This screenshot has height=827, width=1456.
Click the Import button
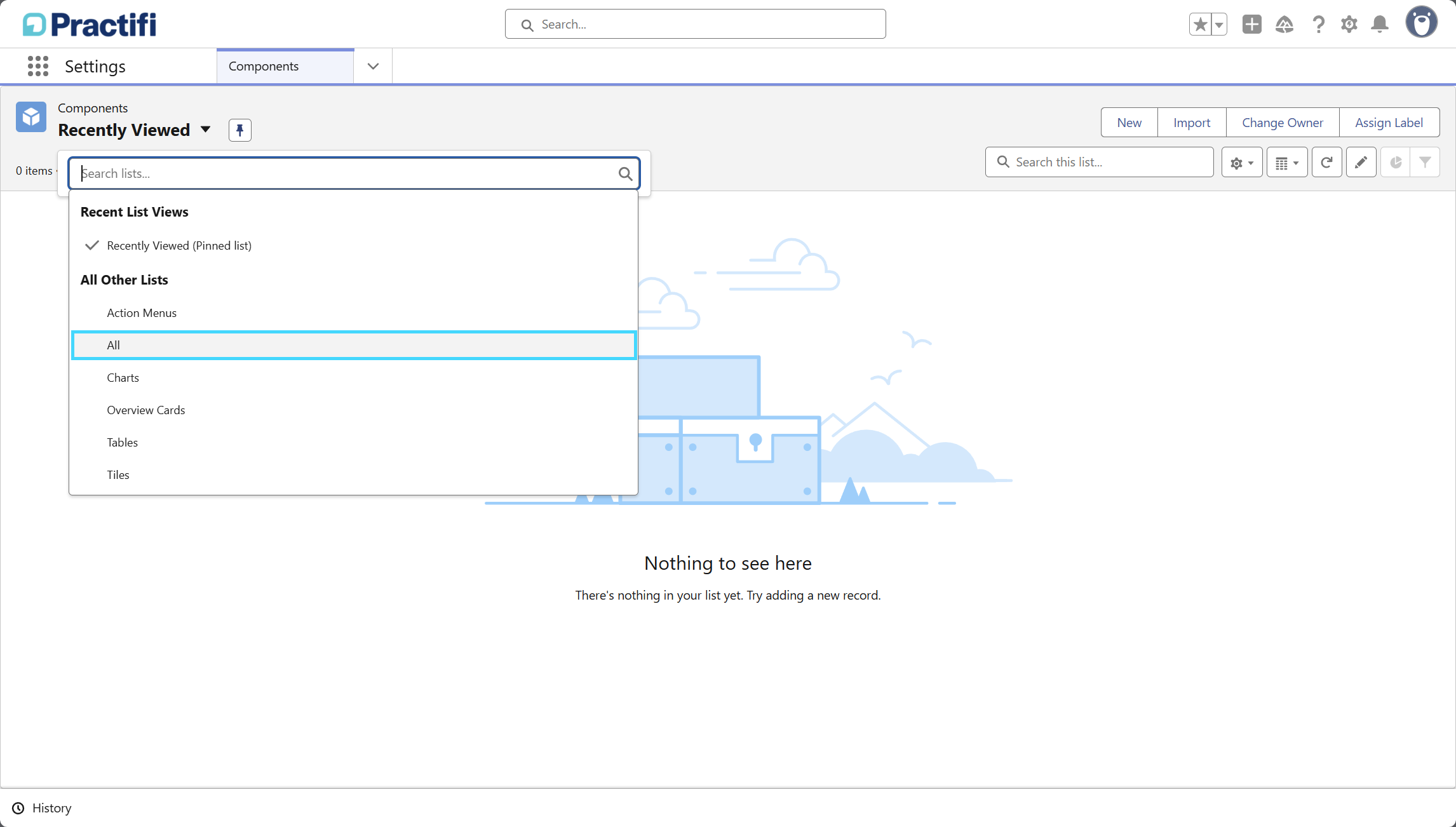tap(1192, 123)
